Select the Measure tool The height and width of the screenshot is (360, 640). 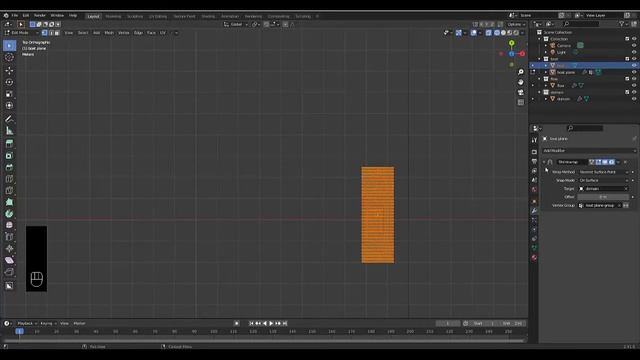point(9,131)
